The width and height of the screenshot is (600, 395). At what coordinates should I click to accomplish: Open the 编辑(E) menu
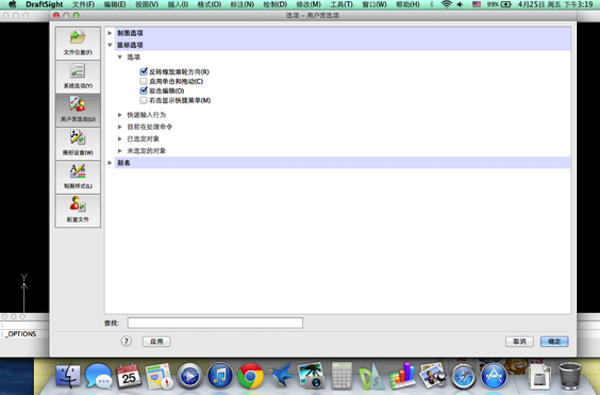coord(115,5)
